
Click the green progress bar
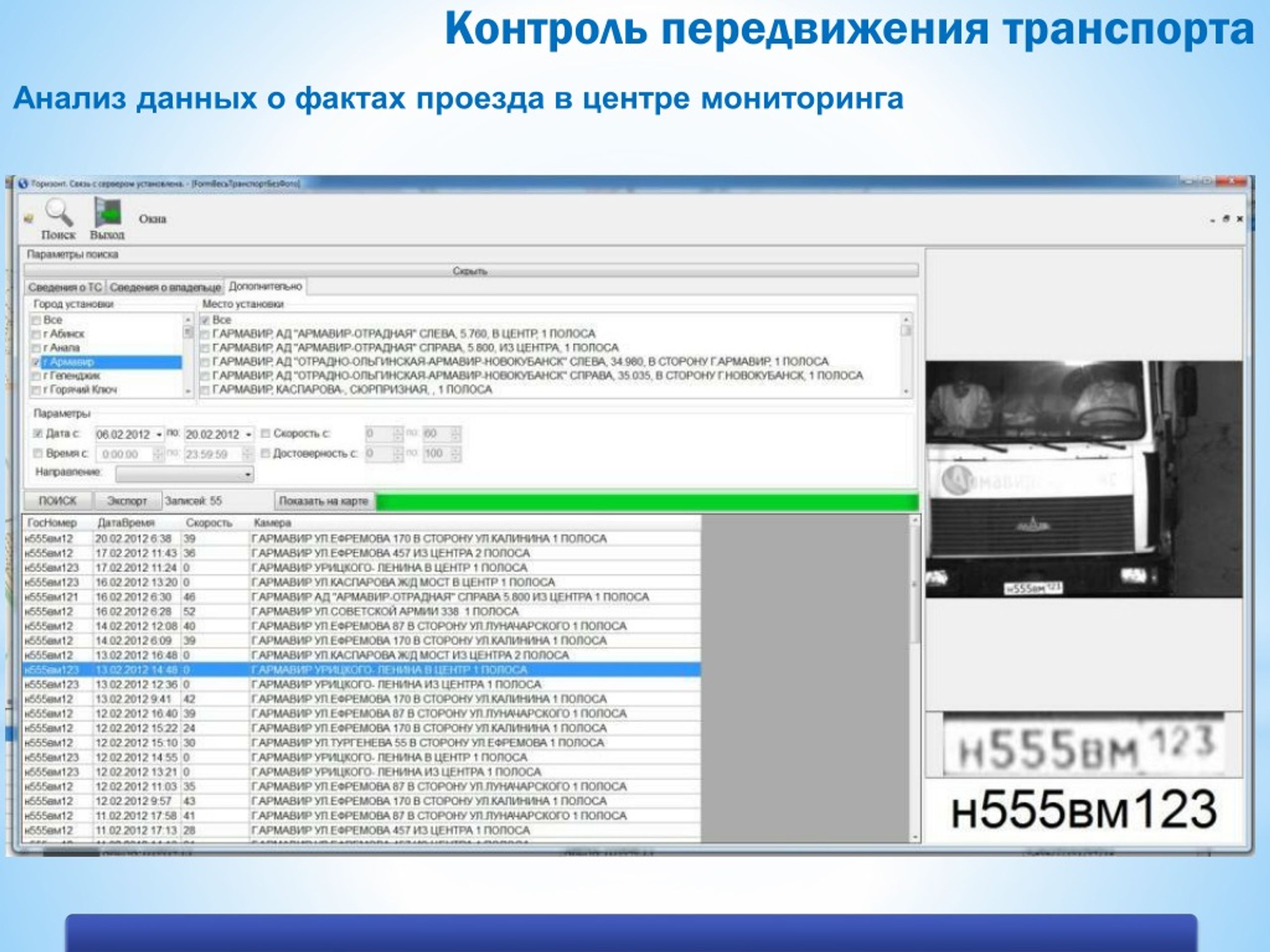pos(647,502)
